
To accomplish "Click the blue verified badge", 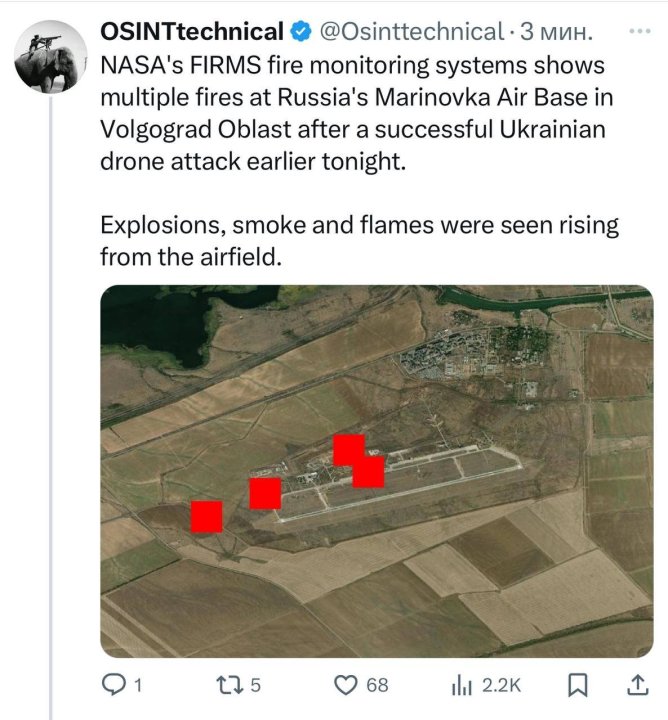I will (x=301, y=32).
